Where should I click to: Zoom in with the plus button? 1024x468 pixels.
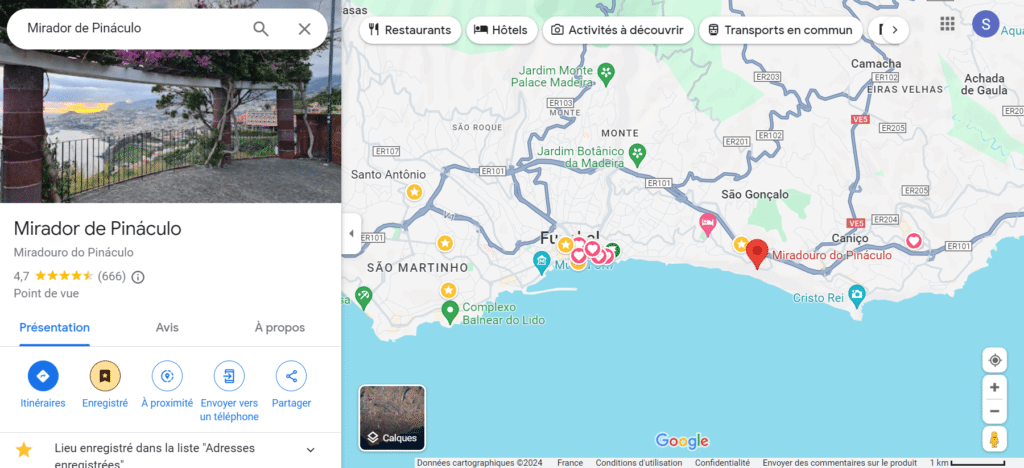tap(995, 388)
